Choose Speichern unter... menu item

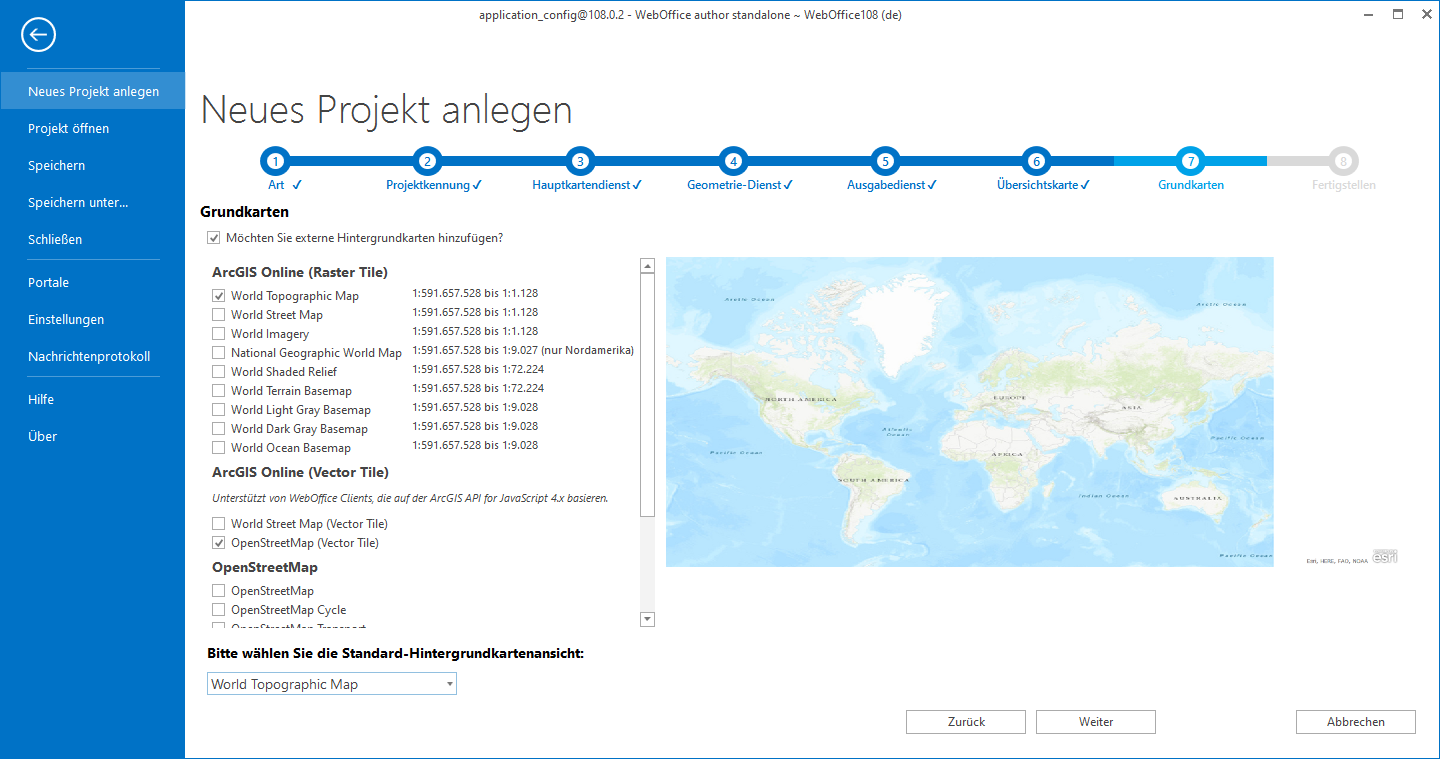click(93, 202)
